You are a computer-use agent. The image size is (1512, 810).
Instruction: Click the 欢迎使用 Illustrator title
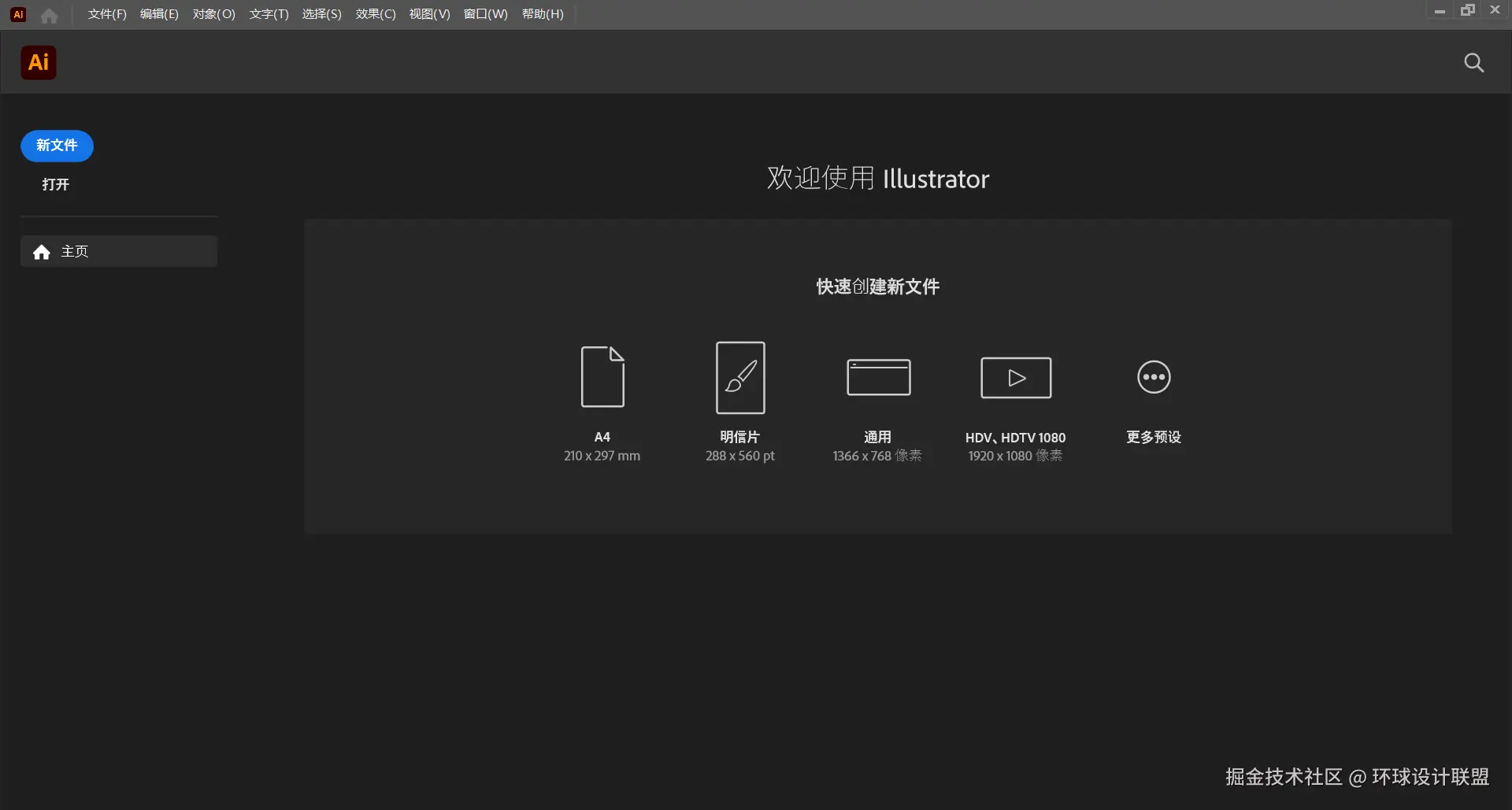878,179
